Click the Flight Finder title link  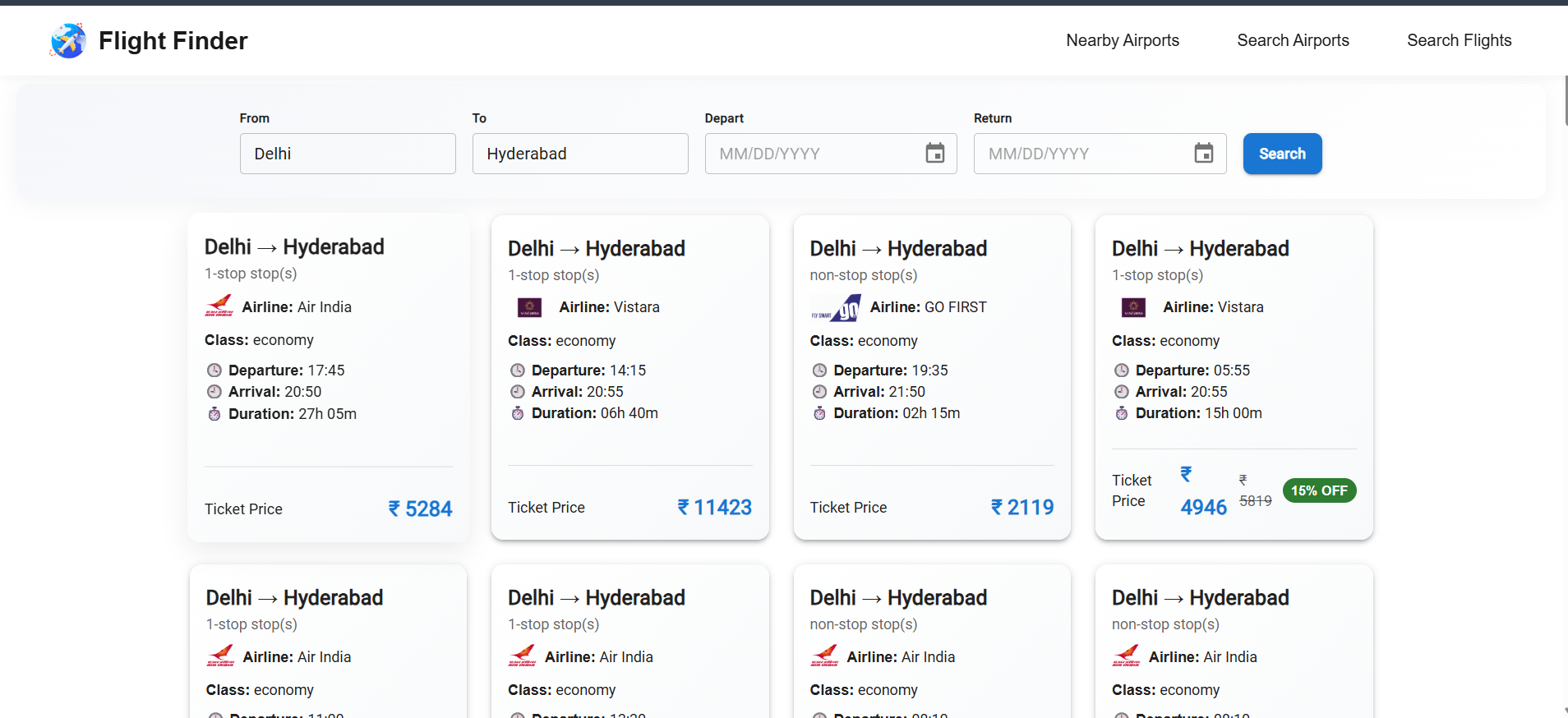pos(173,40)
